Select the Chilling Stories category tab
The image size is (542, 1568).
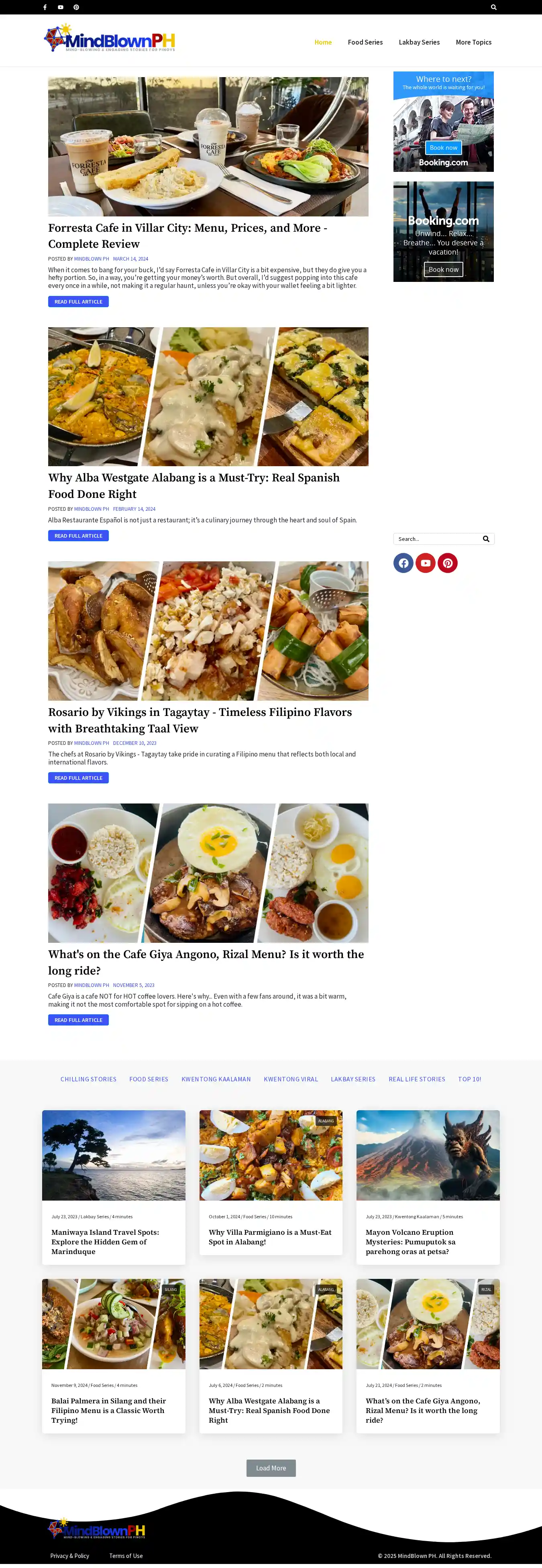88,1079
